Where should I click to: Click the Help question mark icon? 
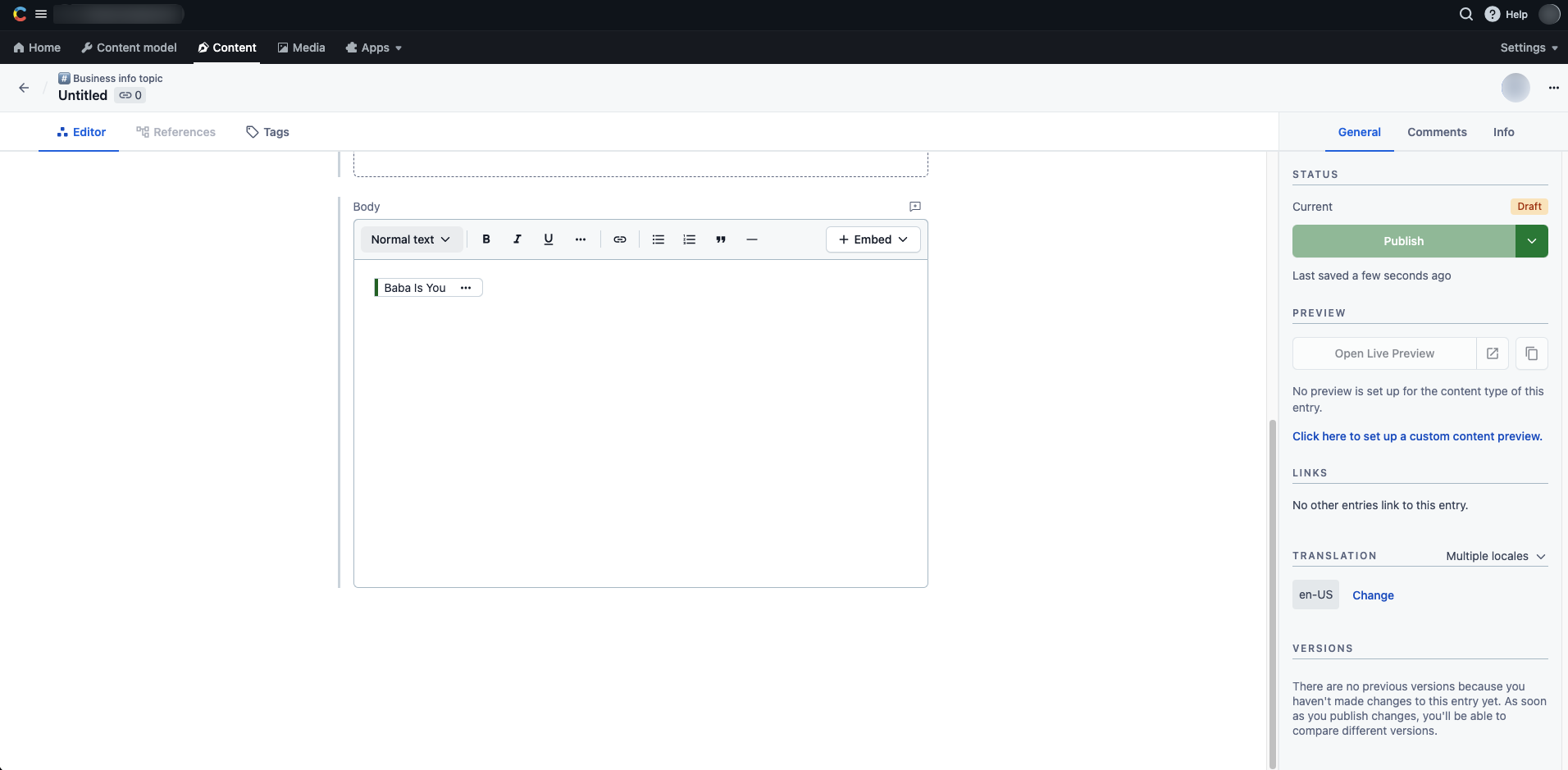[x=1493, y=14]
